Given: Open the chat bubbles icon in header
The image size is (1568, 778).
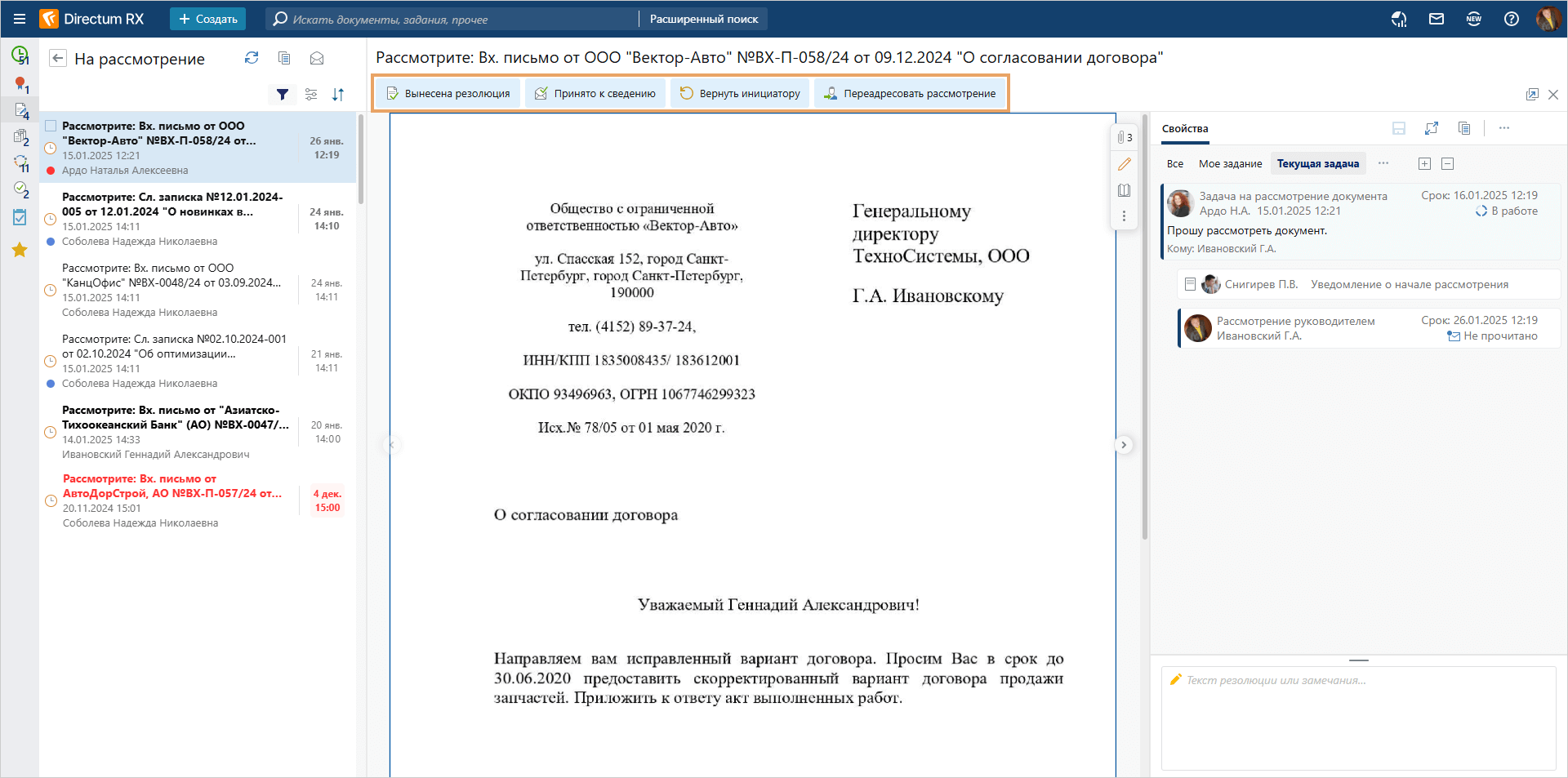Looking at the screenshot, I should click(x=1399, y=19).
